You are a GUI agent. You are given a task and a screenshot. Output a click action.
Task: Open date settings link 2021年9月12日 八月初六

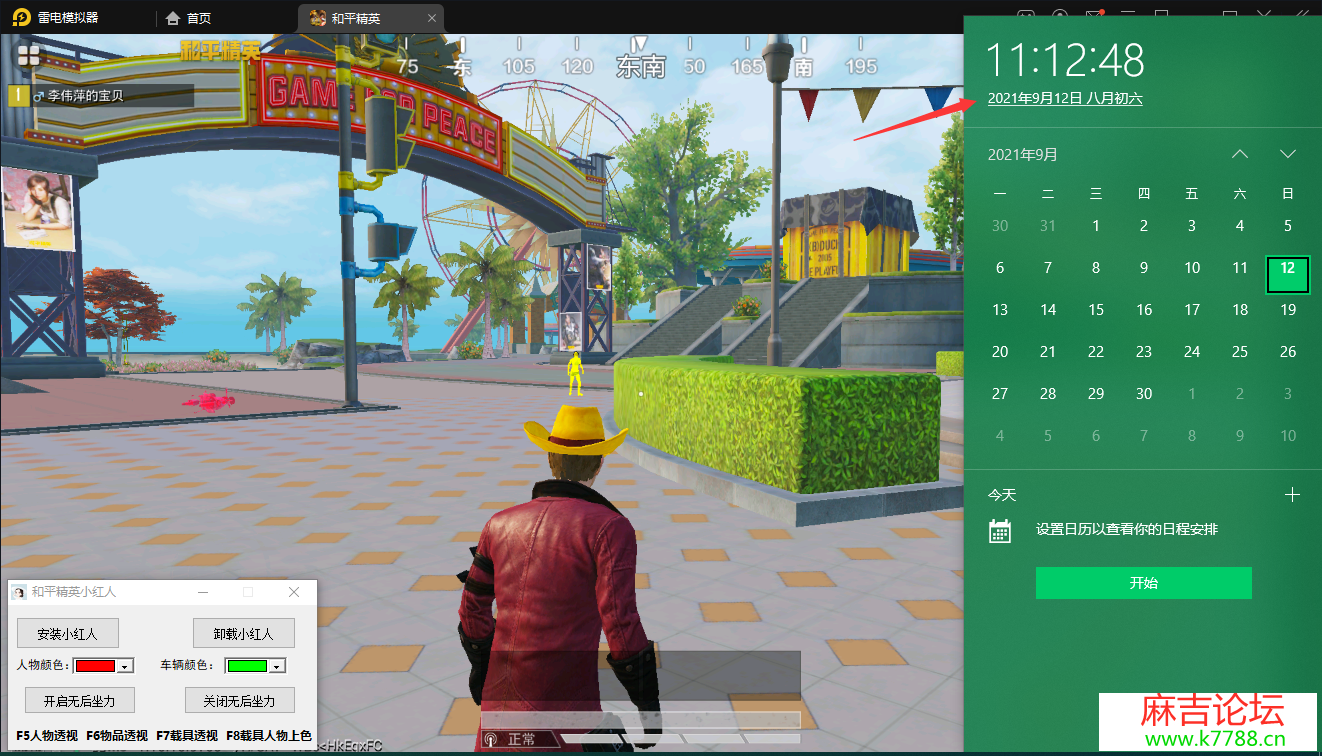tap(1065, 98)
